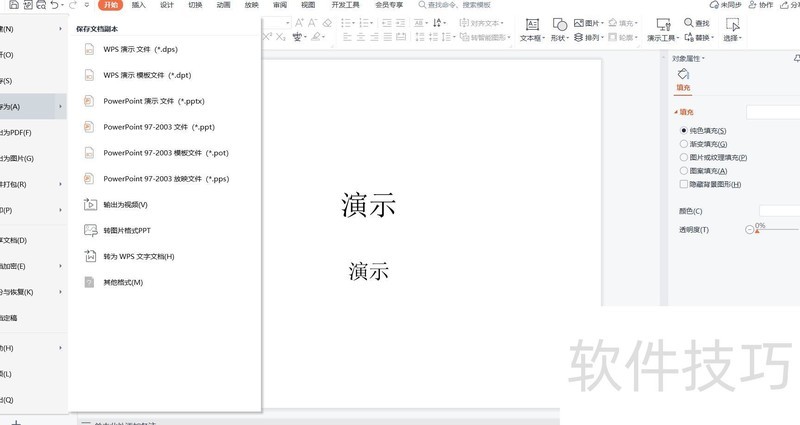Open the Insert (插入) ribbon tab
800x425 pixels.
[x=138, y=5]
